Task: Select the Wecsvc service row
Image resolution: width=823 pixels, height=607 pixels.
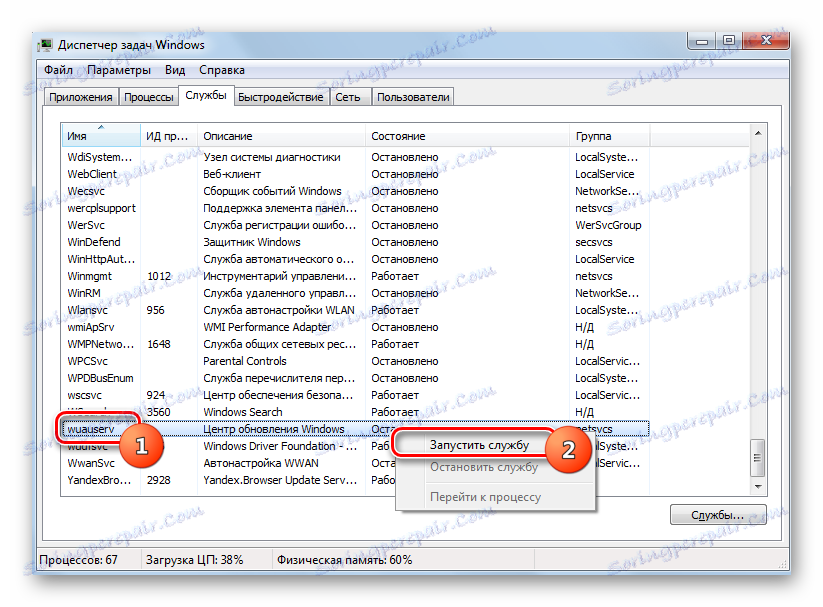Action: pyautogui.click(x=355, y=191)
